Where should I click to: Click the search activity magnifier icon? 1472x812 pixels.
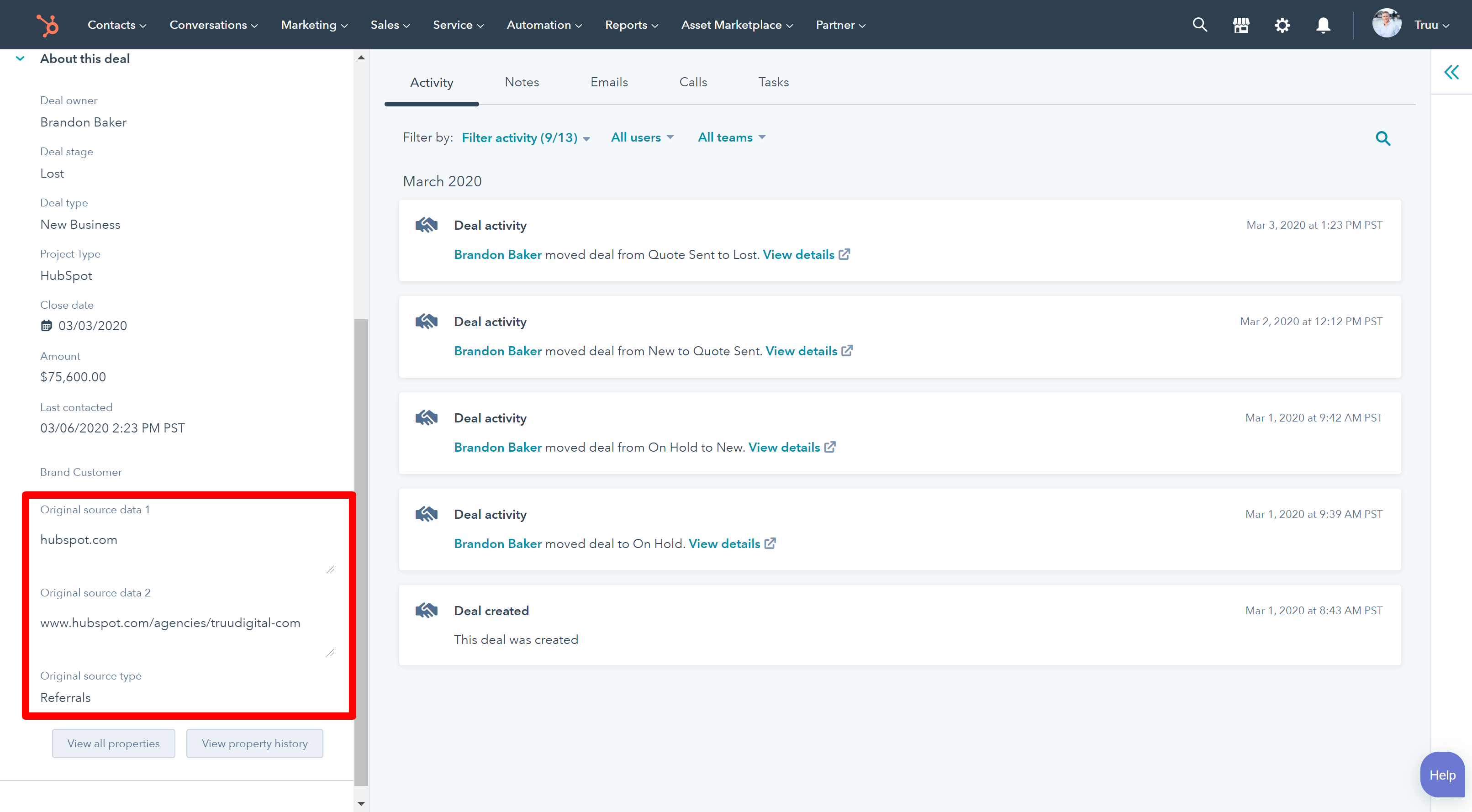1383,138
